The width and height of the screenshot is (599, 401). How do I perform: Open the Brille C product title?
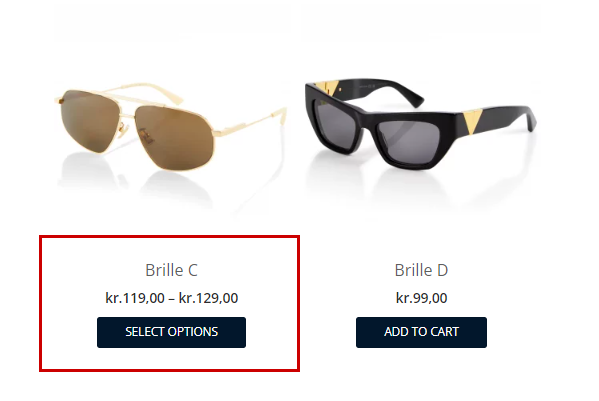coord(171,270)
